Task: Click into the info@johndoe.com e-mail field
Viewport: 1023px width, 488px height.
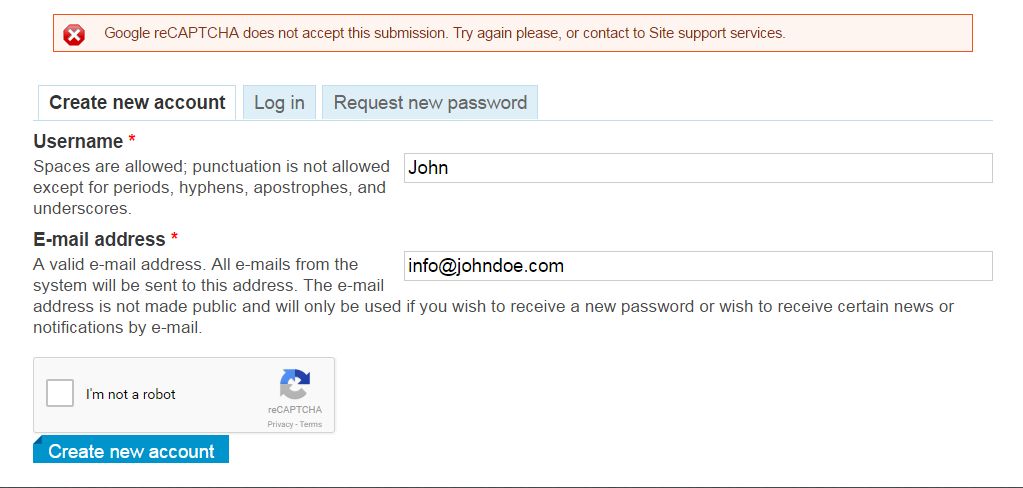Action: tap(697, 266)
